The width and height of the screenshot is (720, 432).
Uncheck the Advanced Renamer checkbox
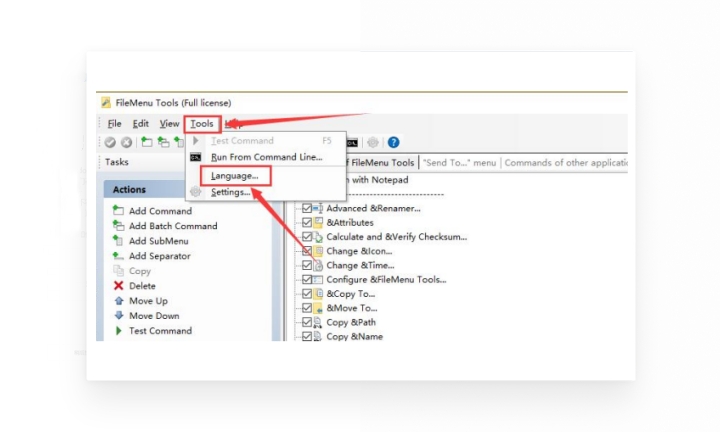pyautogui.click(x=307, y=208)
